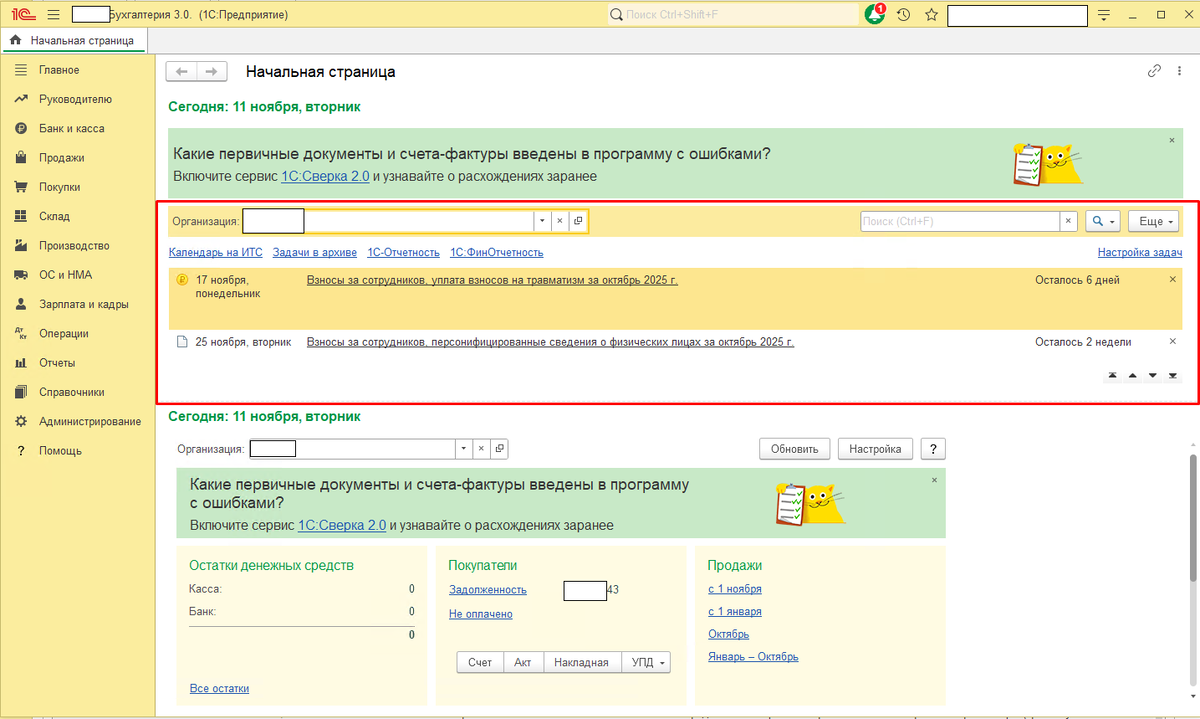Image resolution: width=1200 pixels, height=719 pixels.
Task: Dismiss the 25 ноября task row
Action: [1173, 342]
